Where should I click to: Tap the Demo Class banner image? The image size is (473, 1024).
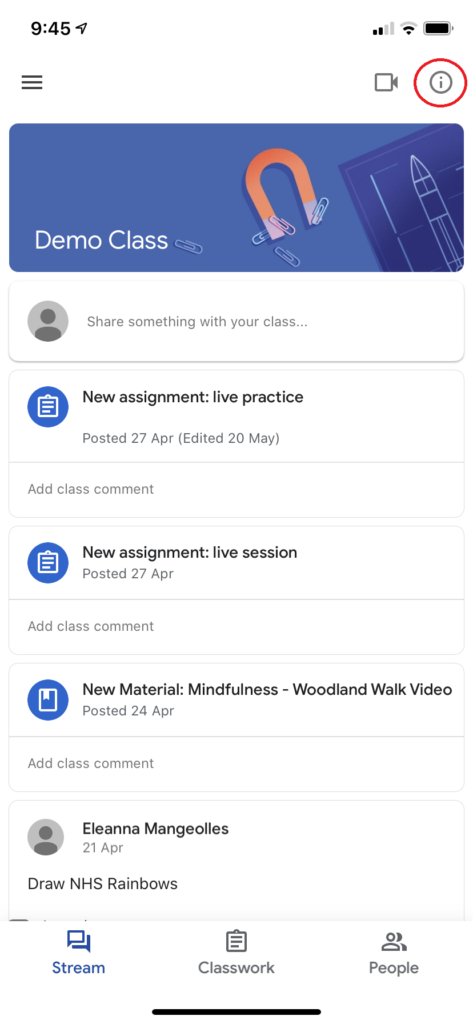236,198
